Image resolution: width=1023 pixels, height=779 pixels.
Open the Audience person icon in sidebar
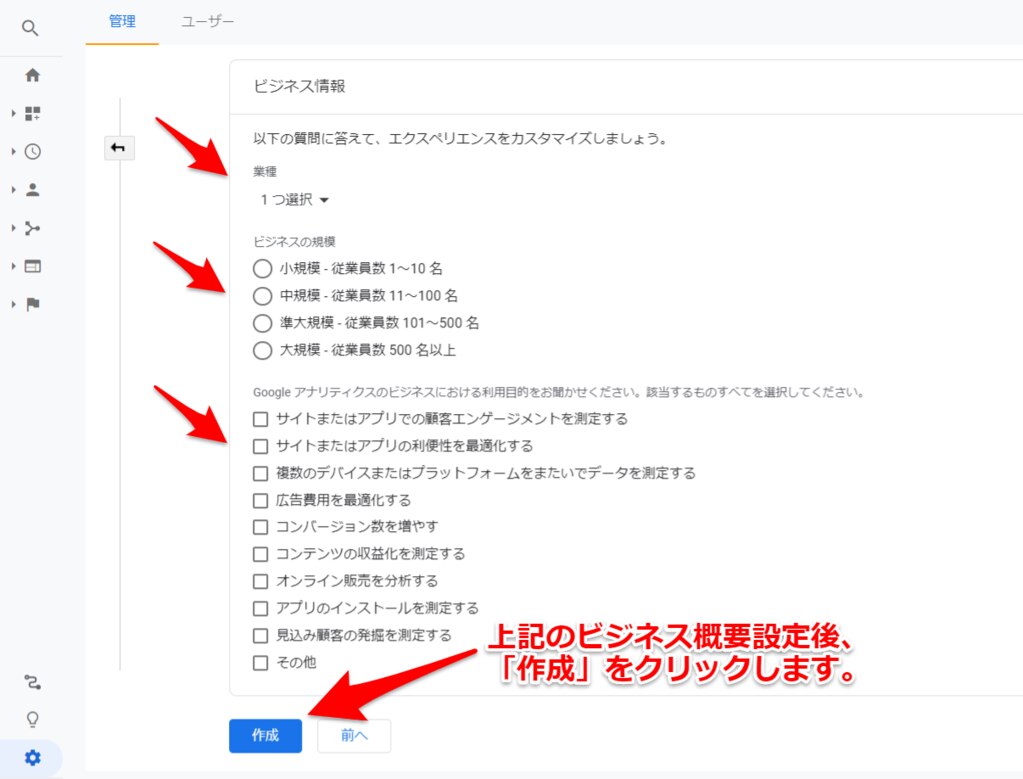32,190
